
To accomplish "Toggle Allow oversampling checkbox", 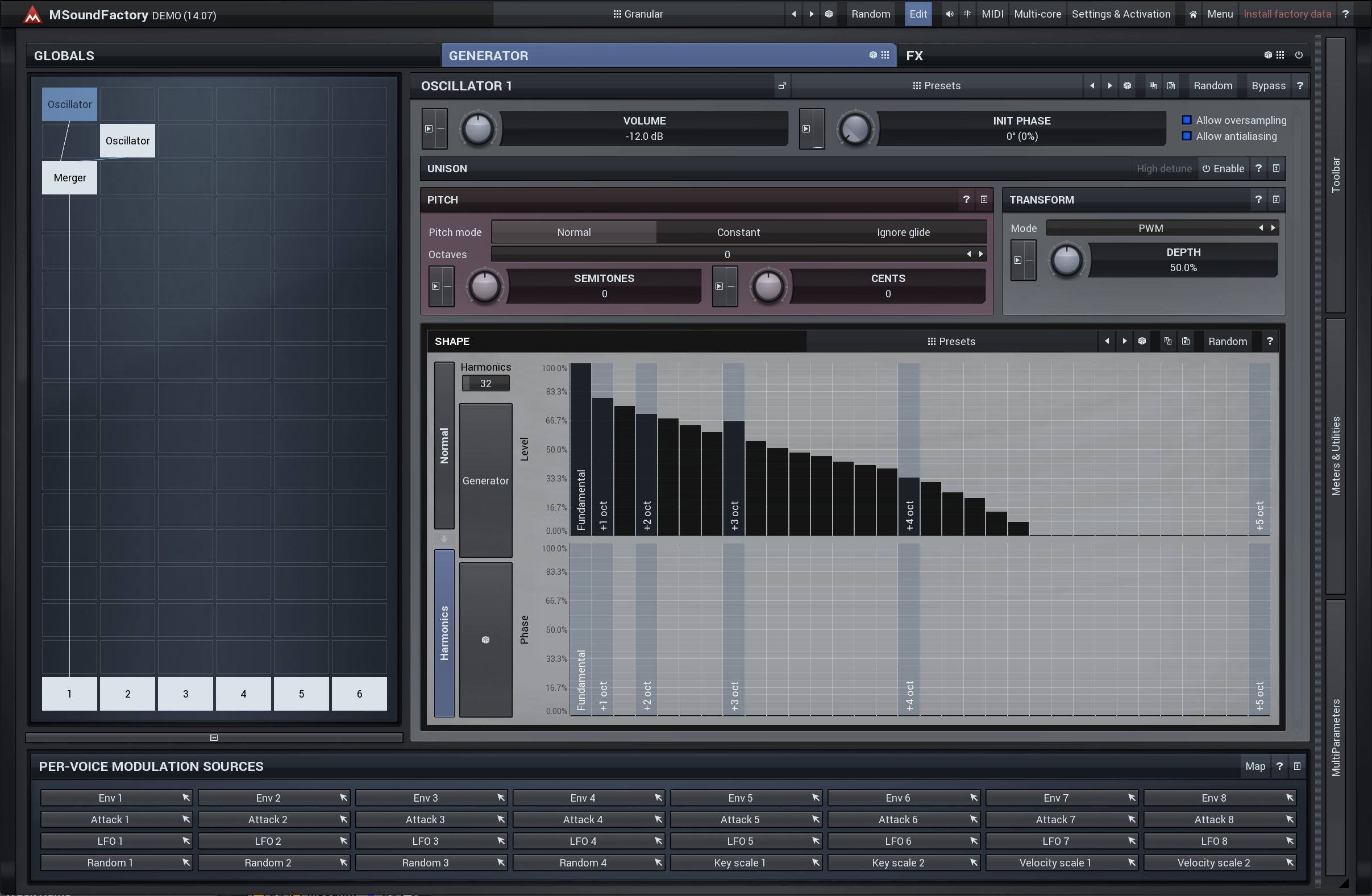I will click(1186, 120).
